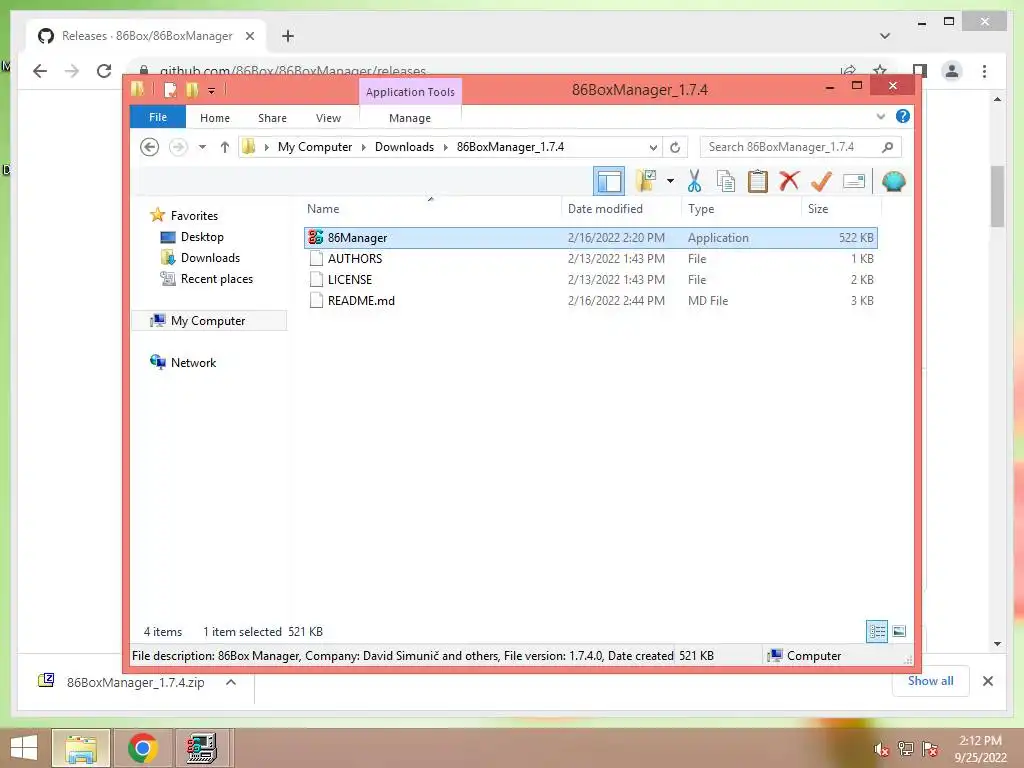Open the Home ribbon tab
Screen dimensions: 1024x768
[x=215, y=118]
